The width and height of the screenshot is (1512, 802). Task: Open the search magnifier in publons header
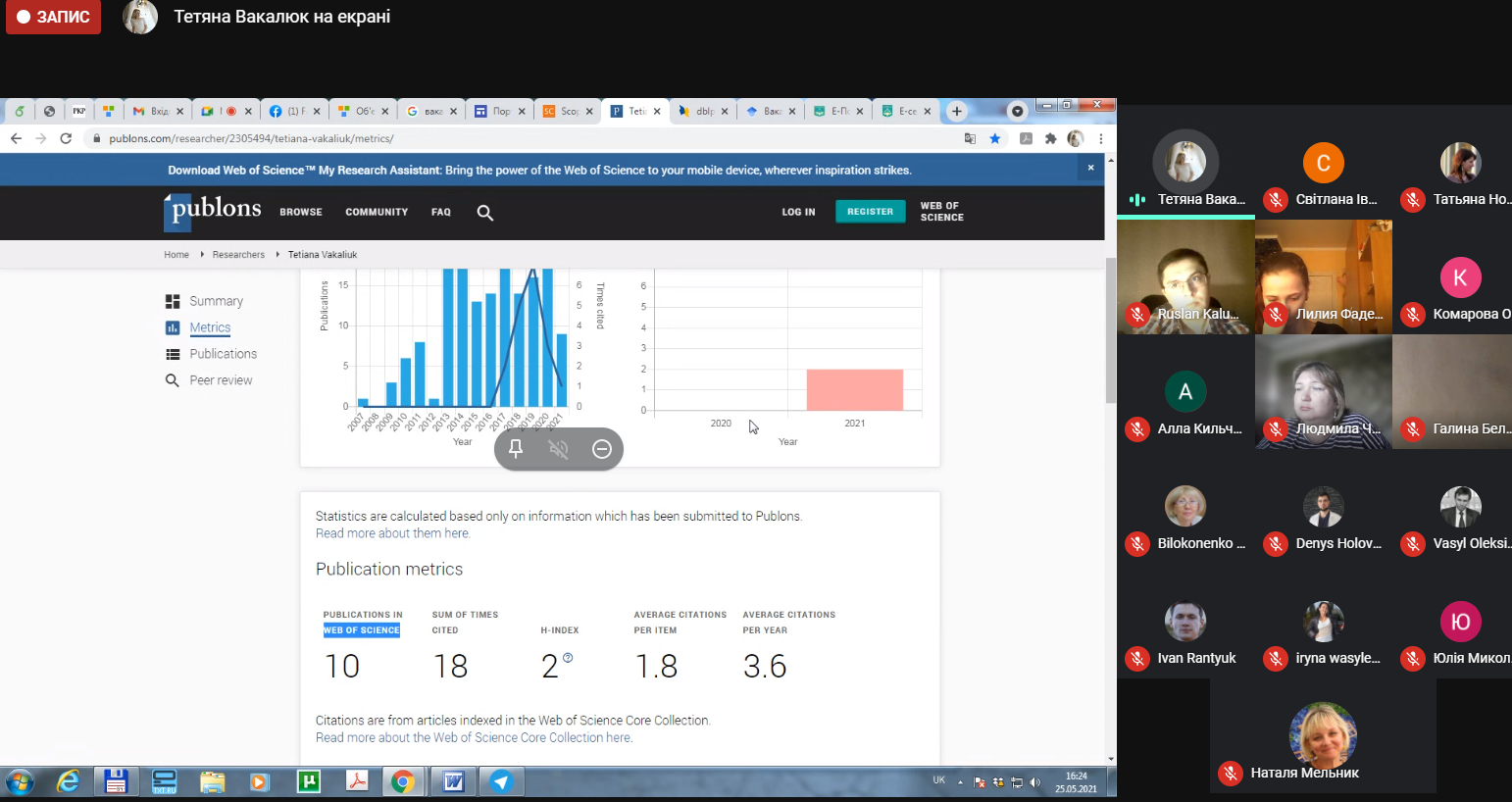tap(484, 212)
